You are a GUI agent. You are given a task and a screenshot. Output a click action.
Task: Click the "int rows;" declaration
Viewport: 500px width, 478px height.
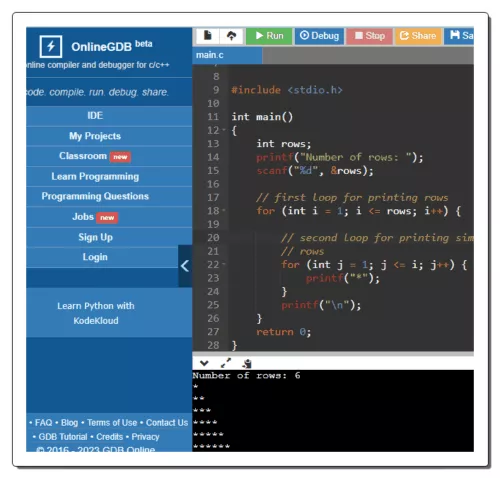284,144
